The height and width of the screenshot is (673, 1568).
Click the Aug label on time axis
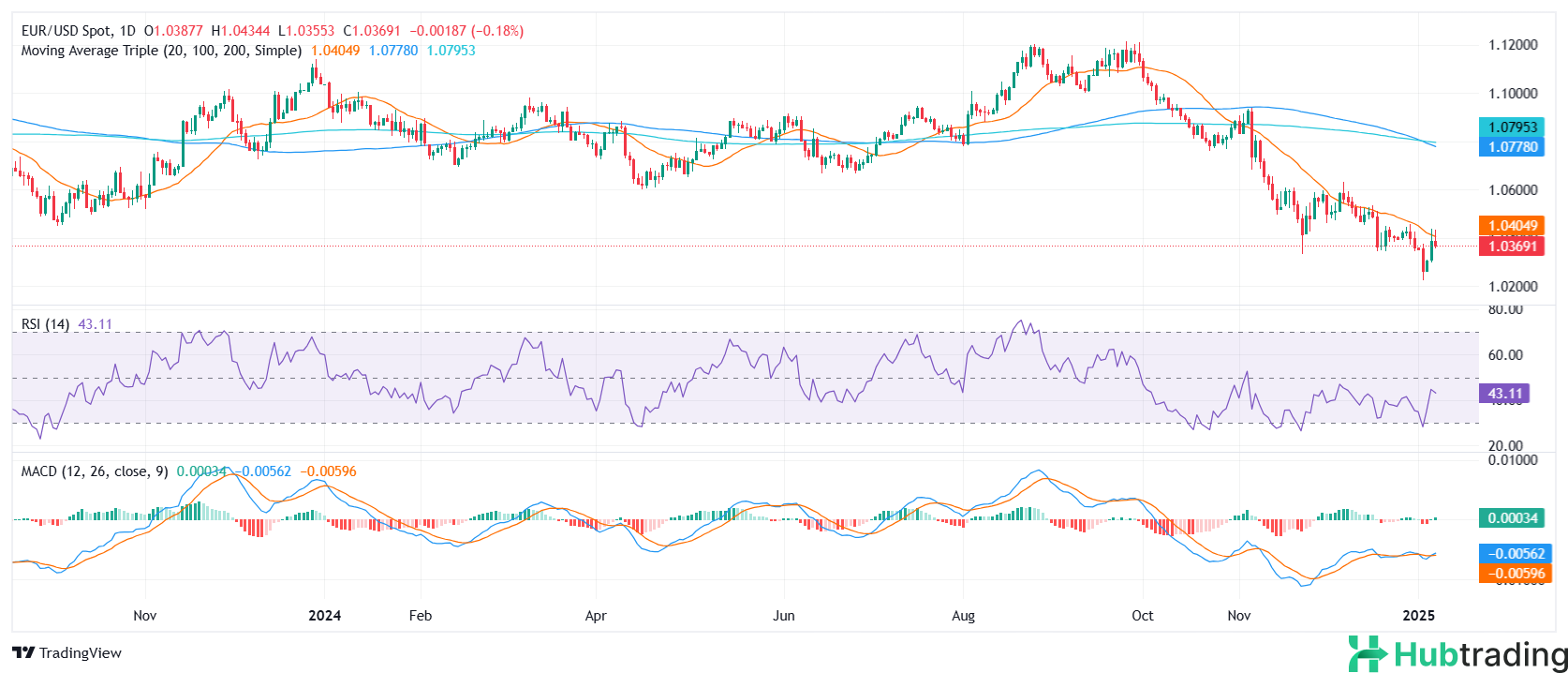(963, 616)
